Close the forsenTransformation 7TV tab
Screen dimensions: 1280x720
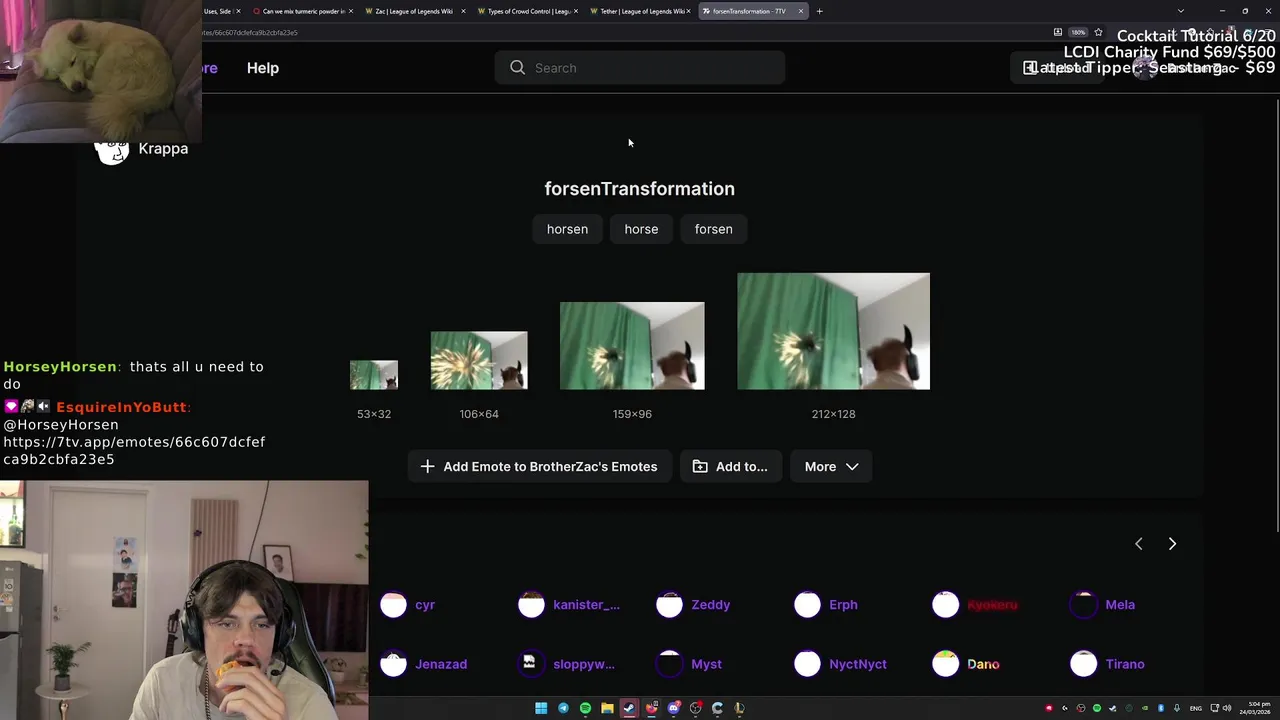coord(800,11)
